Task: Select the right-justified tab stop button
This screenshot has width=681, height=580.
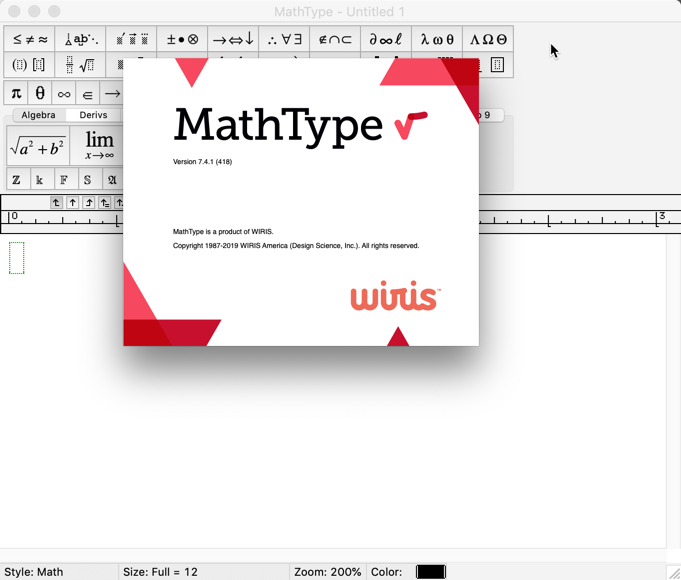Action: click(x=89, y=202)
